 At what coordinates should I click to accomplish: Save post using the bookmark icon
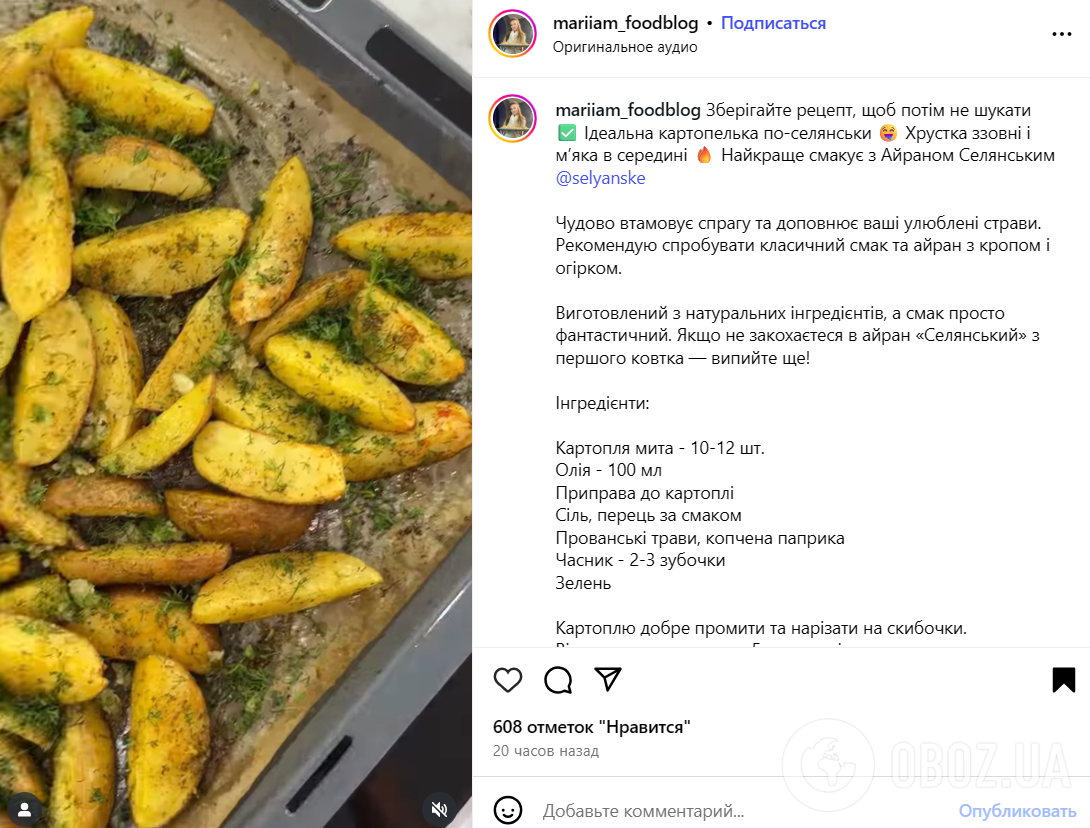tap(1063, 680)
